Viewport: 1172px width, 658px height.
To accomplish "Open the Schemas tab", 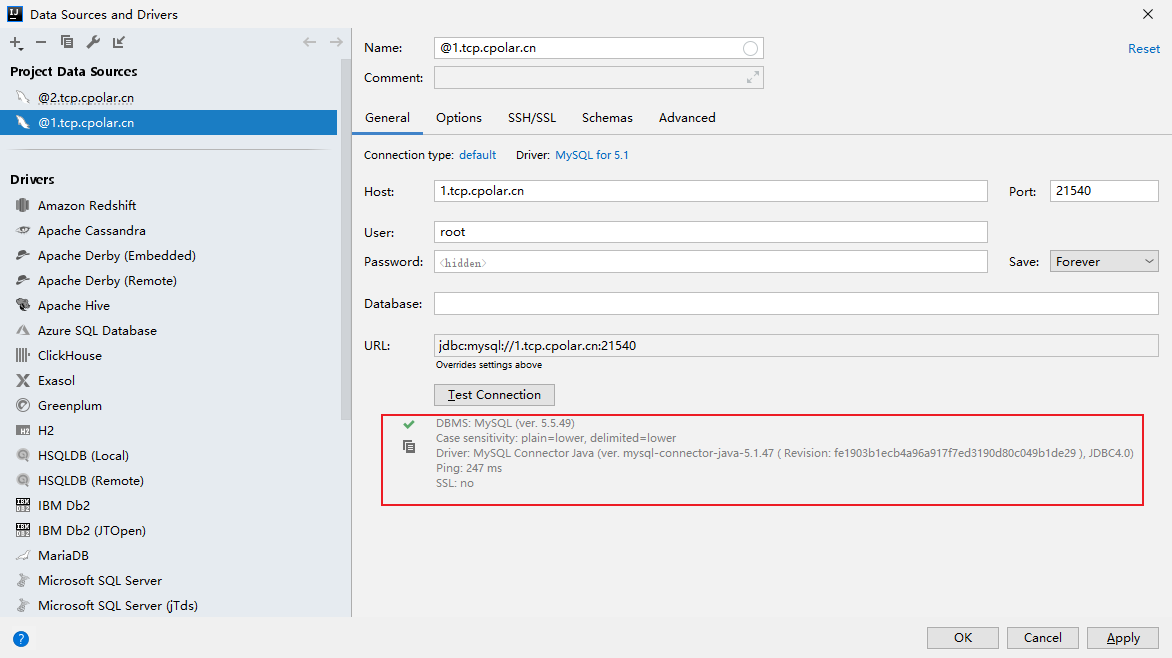I will pos(607,118).
